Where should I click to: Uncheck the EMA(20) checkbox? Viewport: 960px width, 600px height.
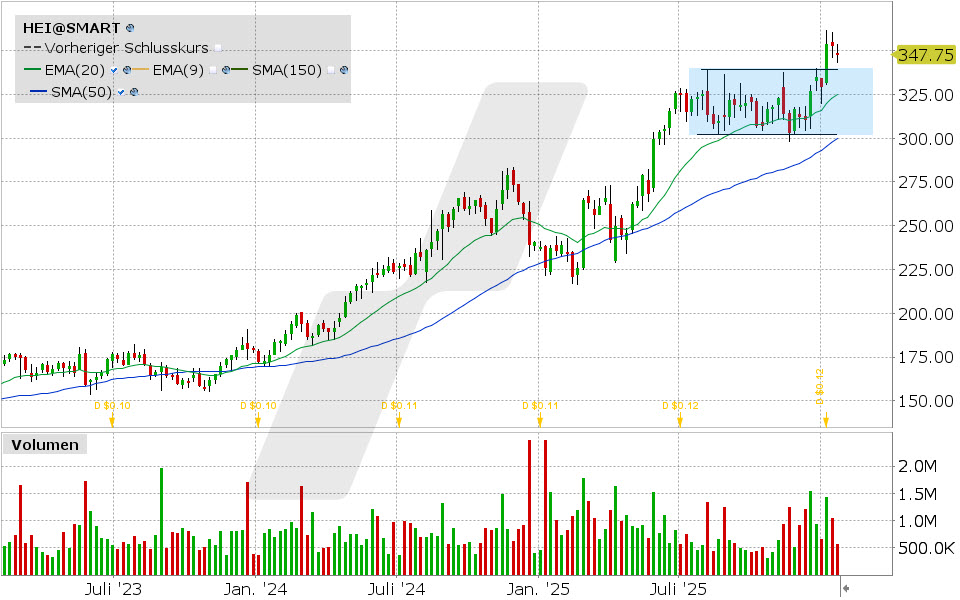click(114, 70)
